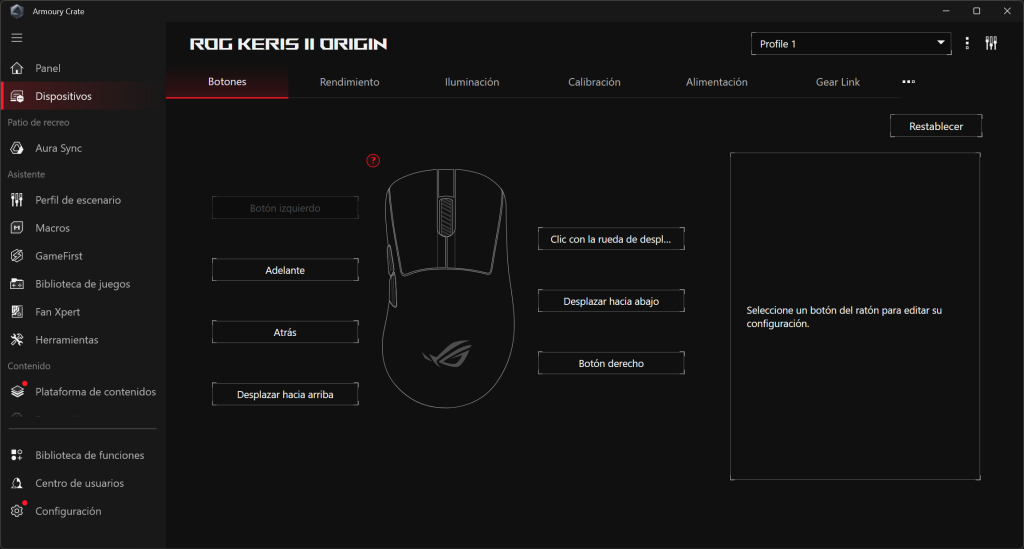1024x549 pixels.
Task: Click the Herramientas tools icon
Action: click(17, 339)
